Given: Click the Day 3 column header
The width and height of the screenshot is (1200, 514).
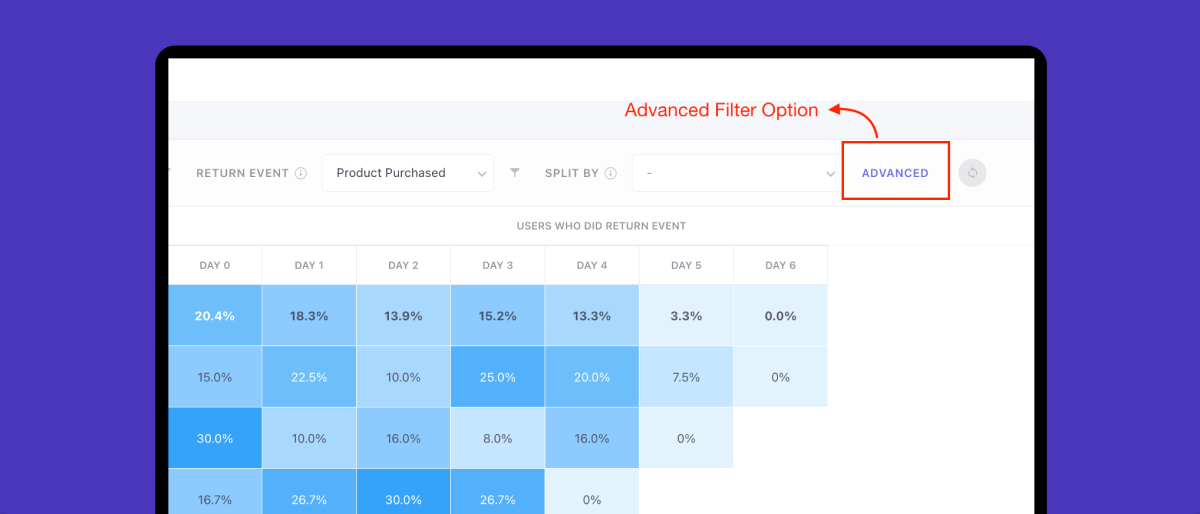Looking at the screenshot, I should (497, 265).
